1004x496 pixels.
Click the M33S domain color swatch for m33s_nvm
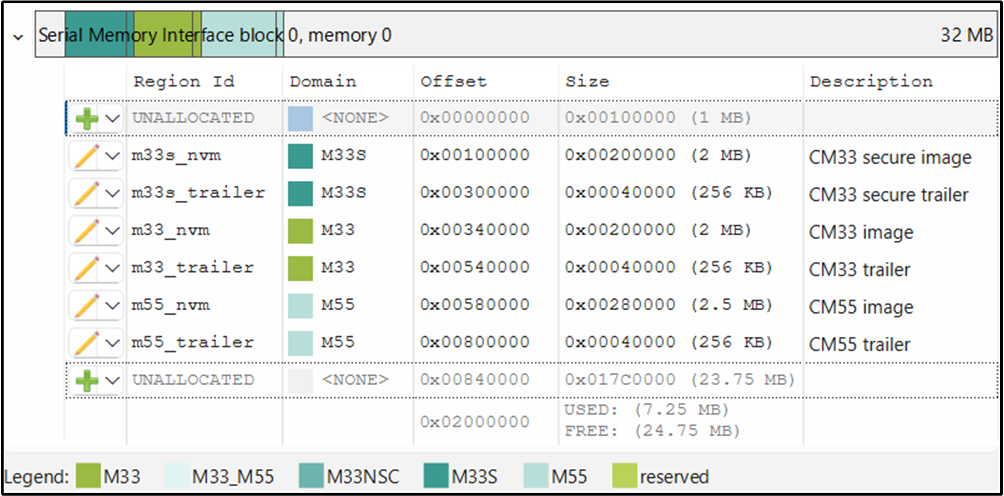pyautogui.click(x=300, y=156)
